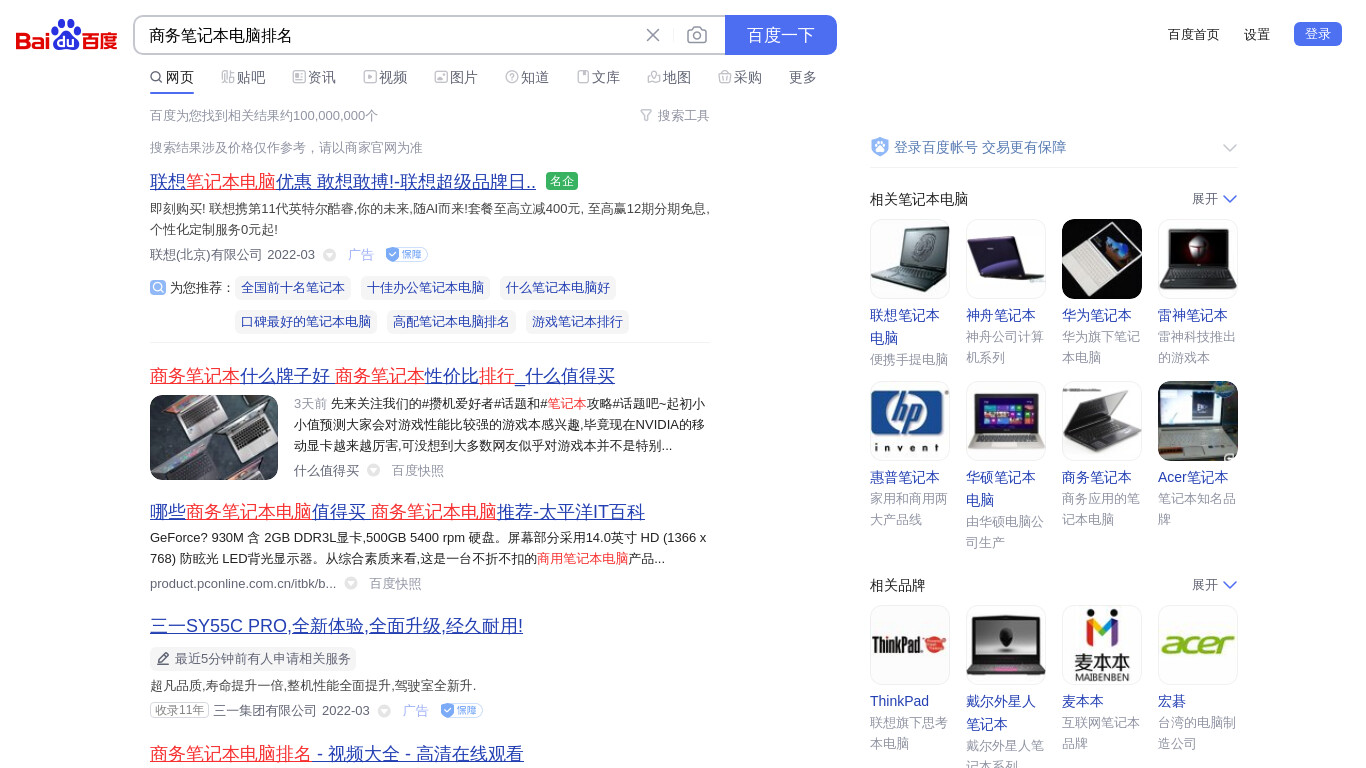1366x768 pixels.
Task: Open the 麦本本 brand logo
Action: click(1102, 645)
